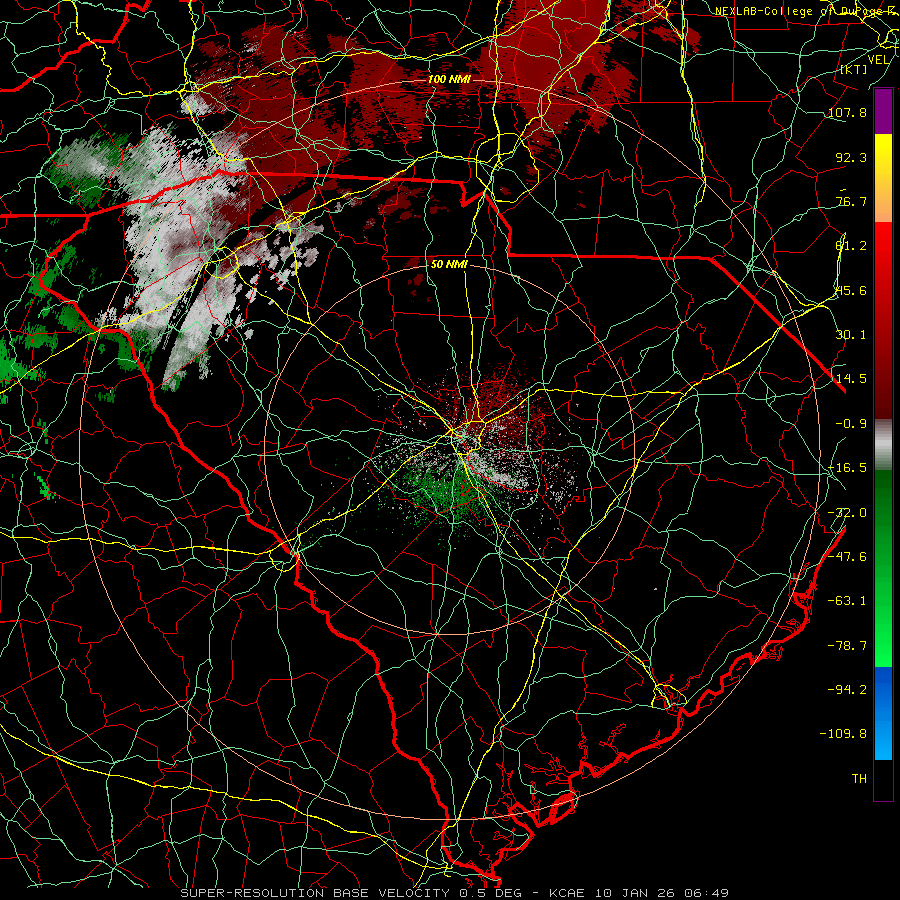Click the -47.6 legend value

(x=847, y=557)
